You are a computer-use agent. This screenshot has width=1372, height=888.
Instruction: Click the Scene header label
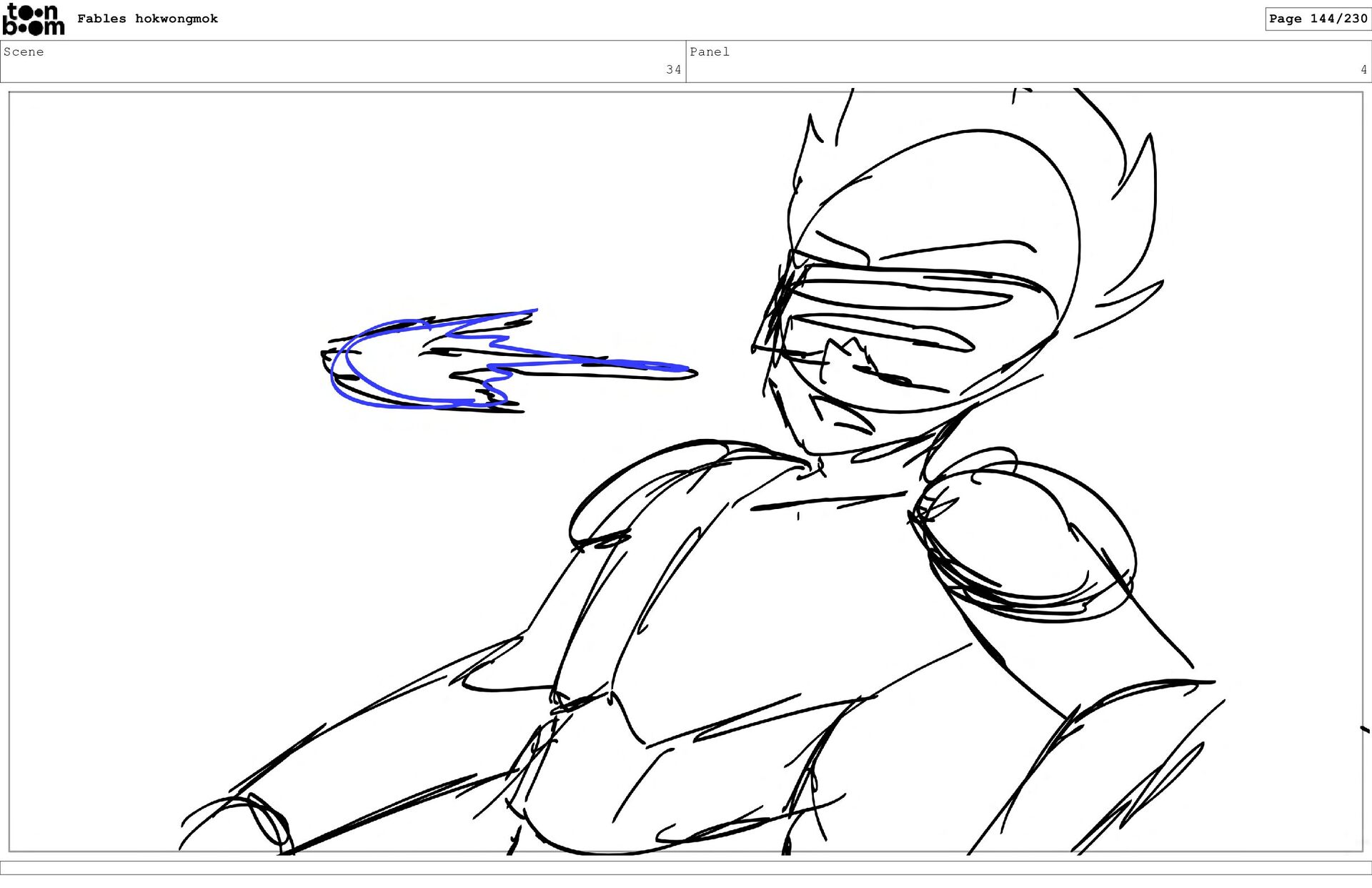click(x=24, y=52)
